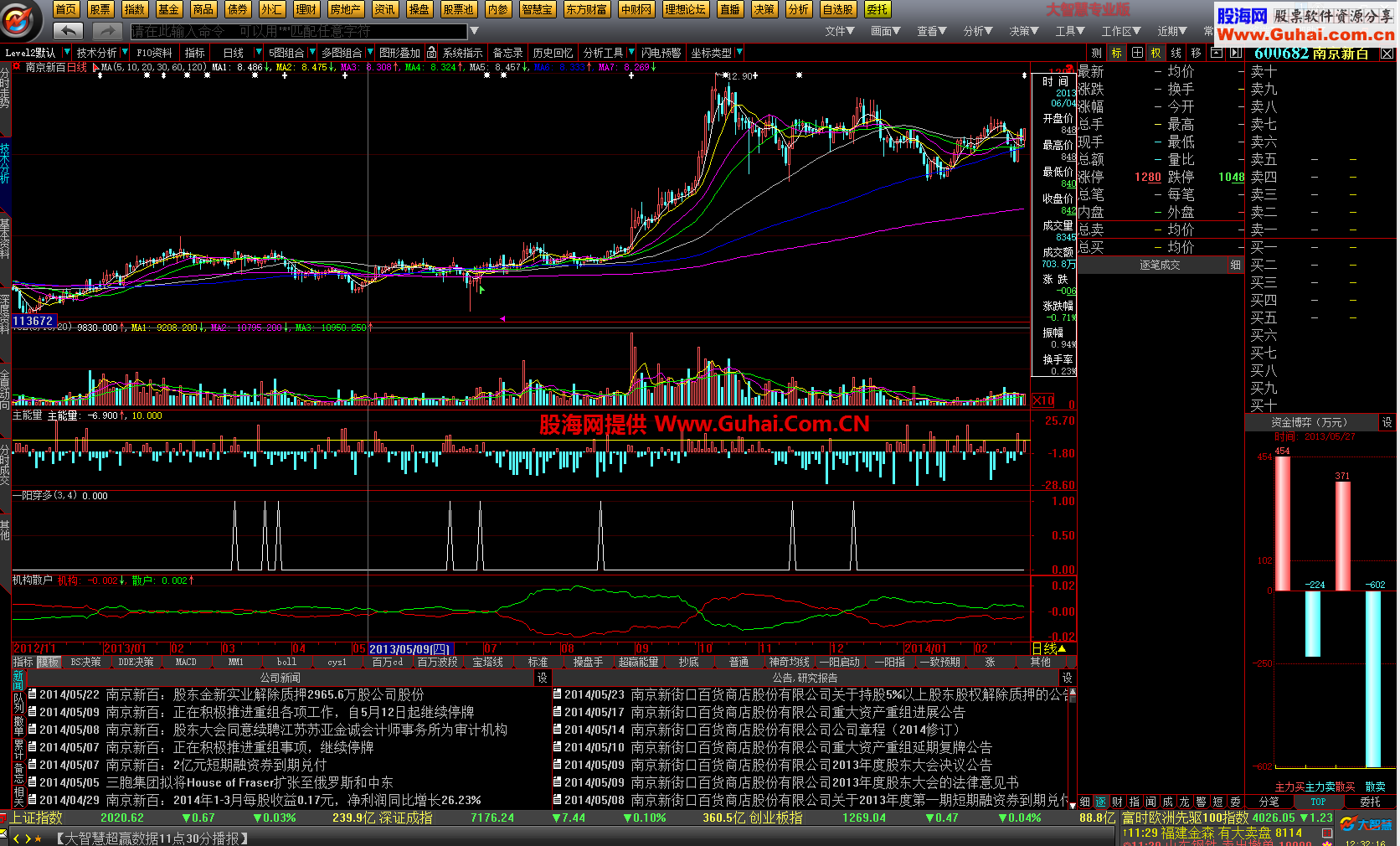
Task: Click the lock icon beside 图形叠加
Action: [x=431, y=53]
